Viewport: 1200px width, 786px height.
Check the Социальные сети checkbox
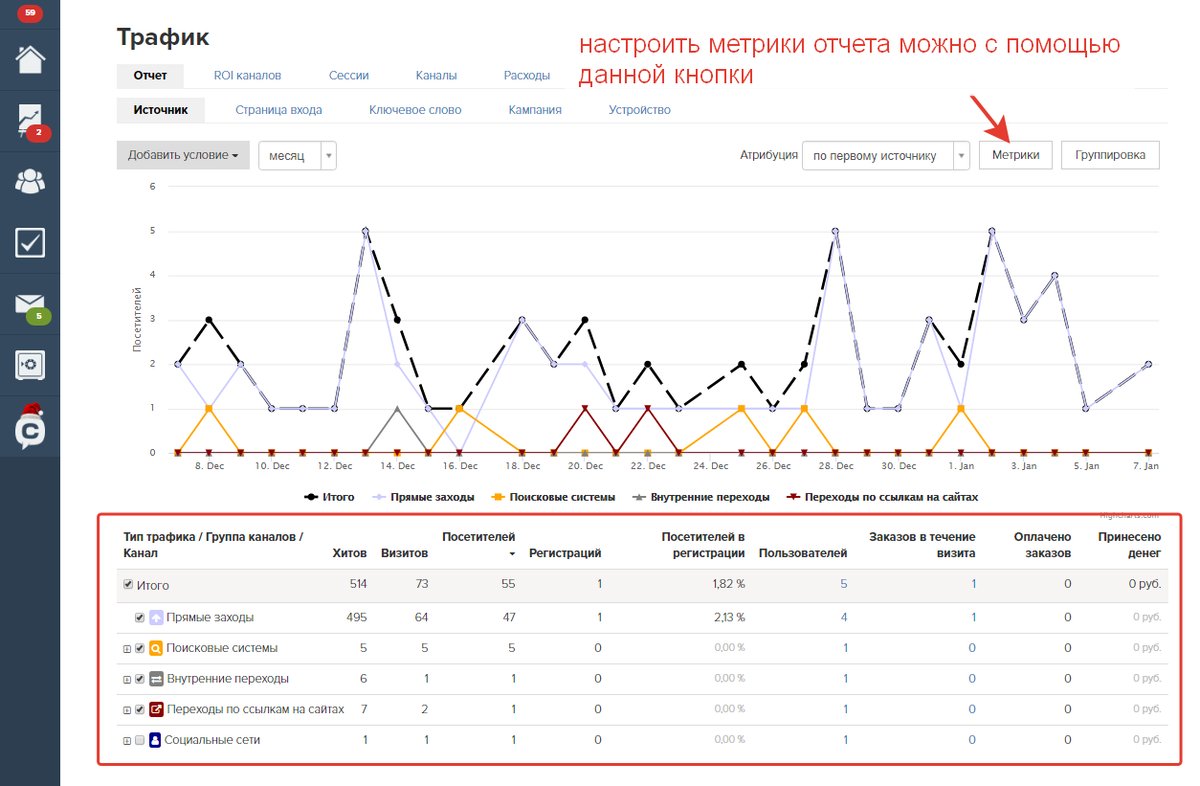click(140, 741)
